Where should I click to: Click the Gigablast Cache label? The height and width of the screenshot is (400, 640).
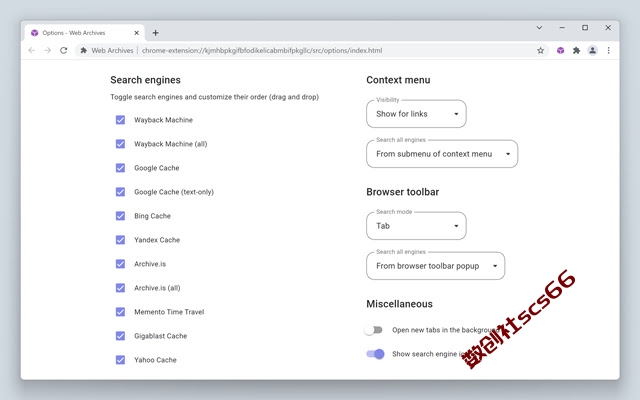coord(160,336)
